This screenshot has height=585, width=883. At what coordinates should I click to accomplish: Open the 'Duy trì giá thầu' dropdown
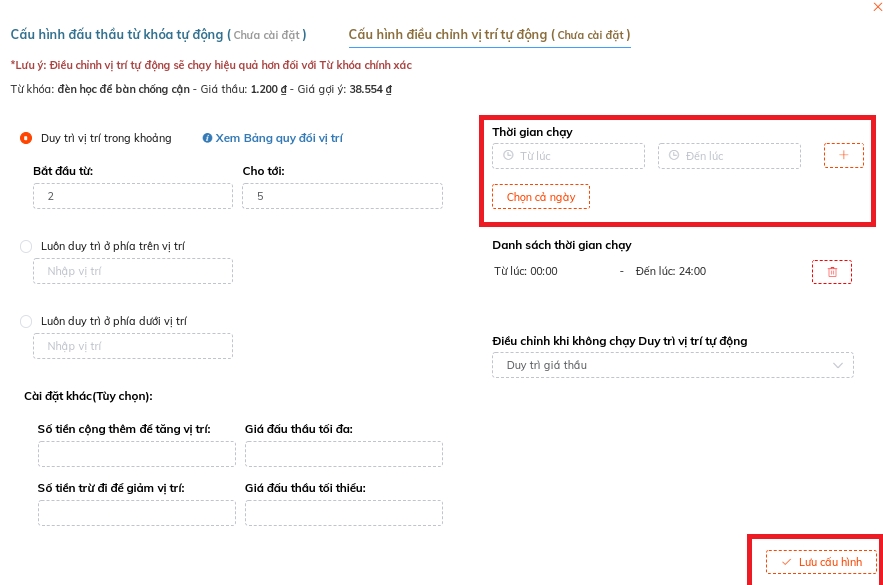(x=672, y=366)
